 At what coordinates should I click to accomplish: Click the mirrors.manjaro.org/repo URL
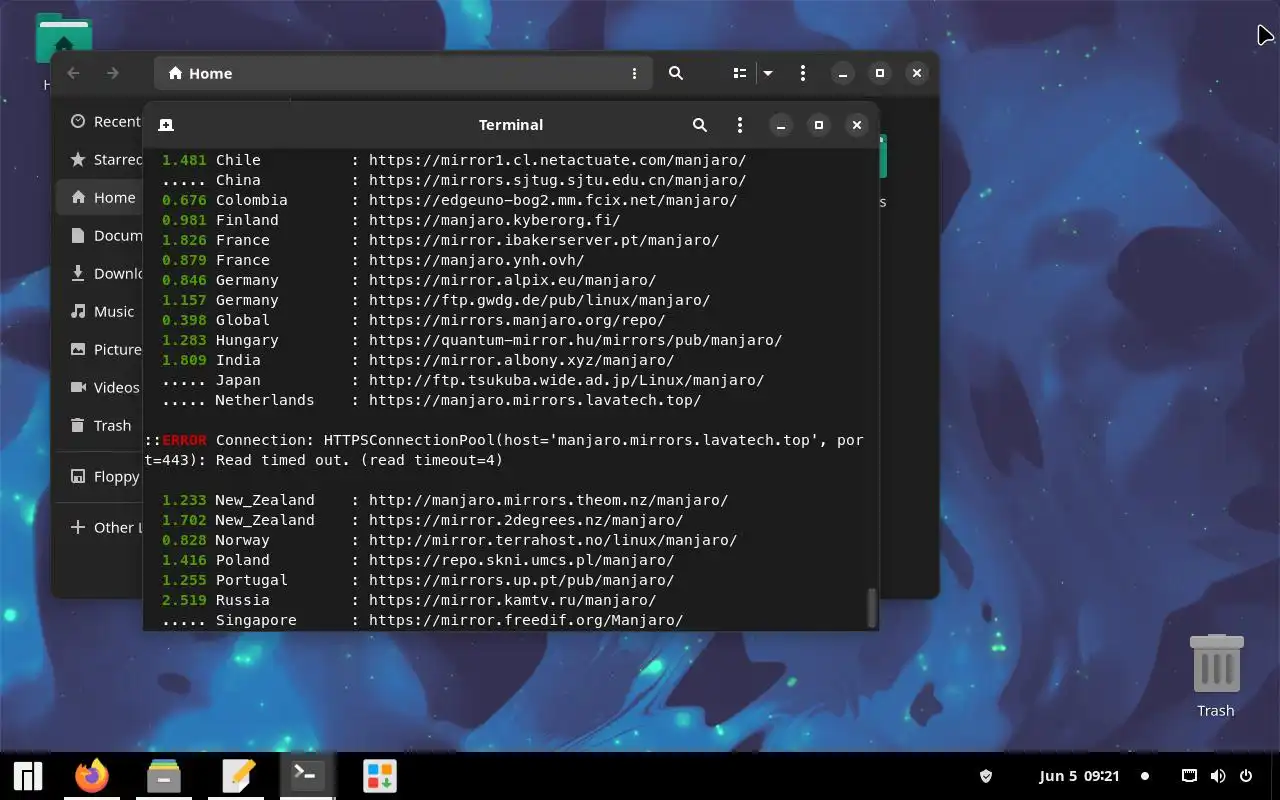pyautogui.click(x=517, y=320)
